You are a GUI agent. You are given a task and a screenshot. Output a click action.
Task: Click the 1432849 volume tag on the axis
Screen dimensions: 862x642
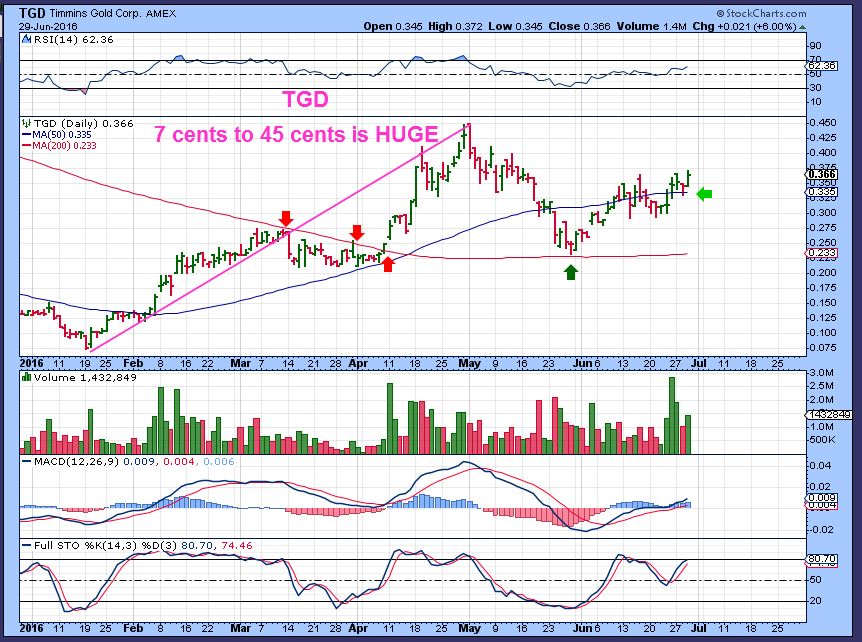tap(829, 414)
